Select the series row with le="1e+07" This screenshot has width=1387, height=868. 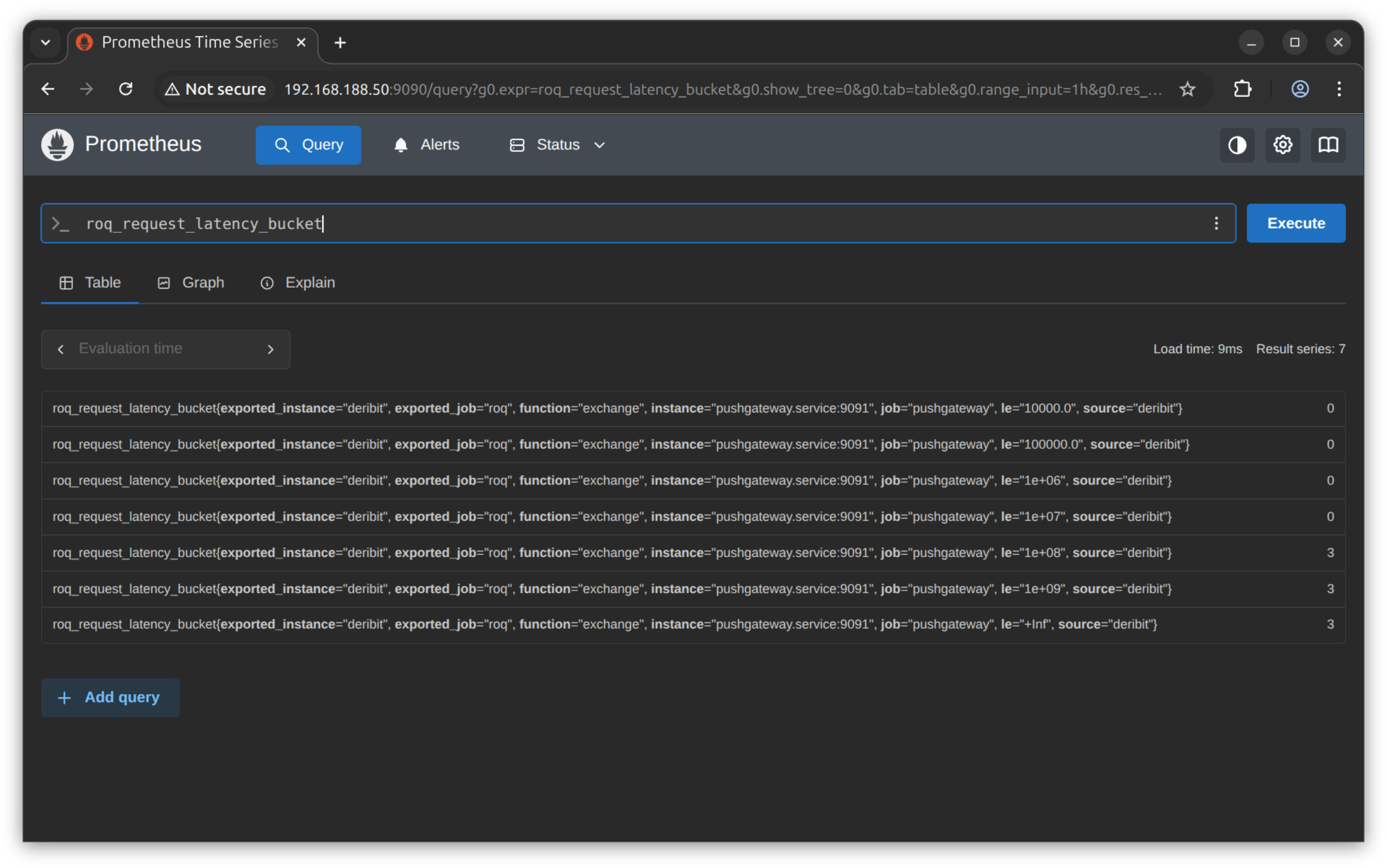tap(693, 517)
